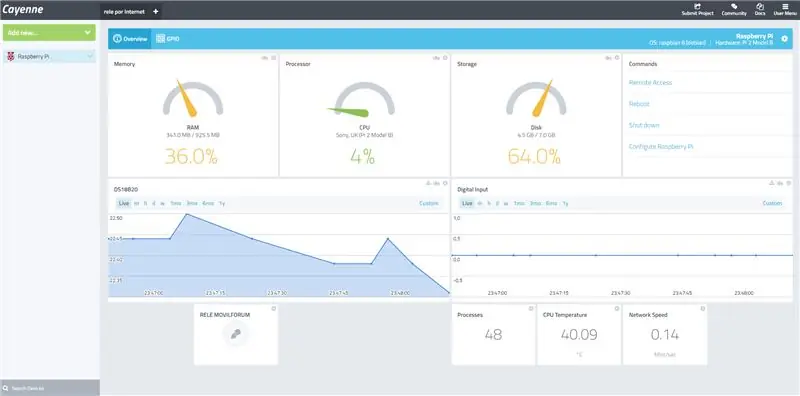Toggle the RELE MOVILFORUM relay button
This screenshot has height=396, width=800.
click(x=235, y=334)
